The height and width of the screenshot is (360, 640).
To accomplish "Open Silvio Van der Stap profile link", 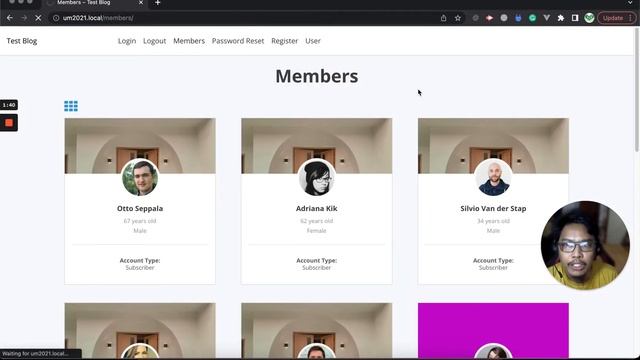I will tap(493, 208).
